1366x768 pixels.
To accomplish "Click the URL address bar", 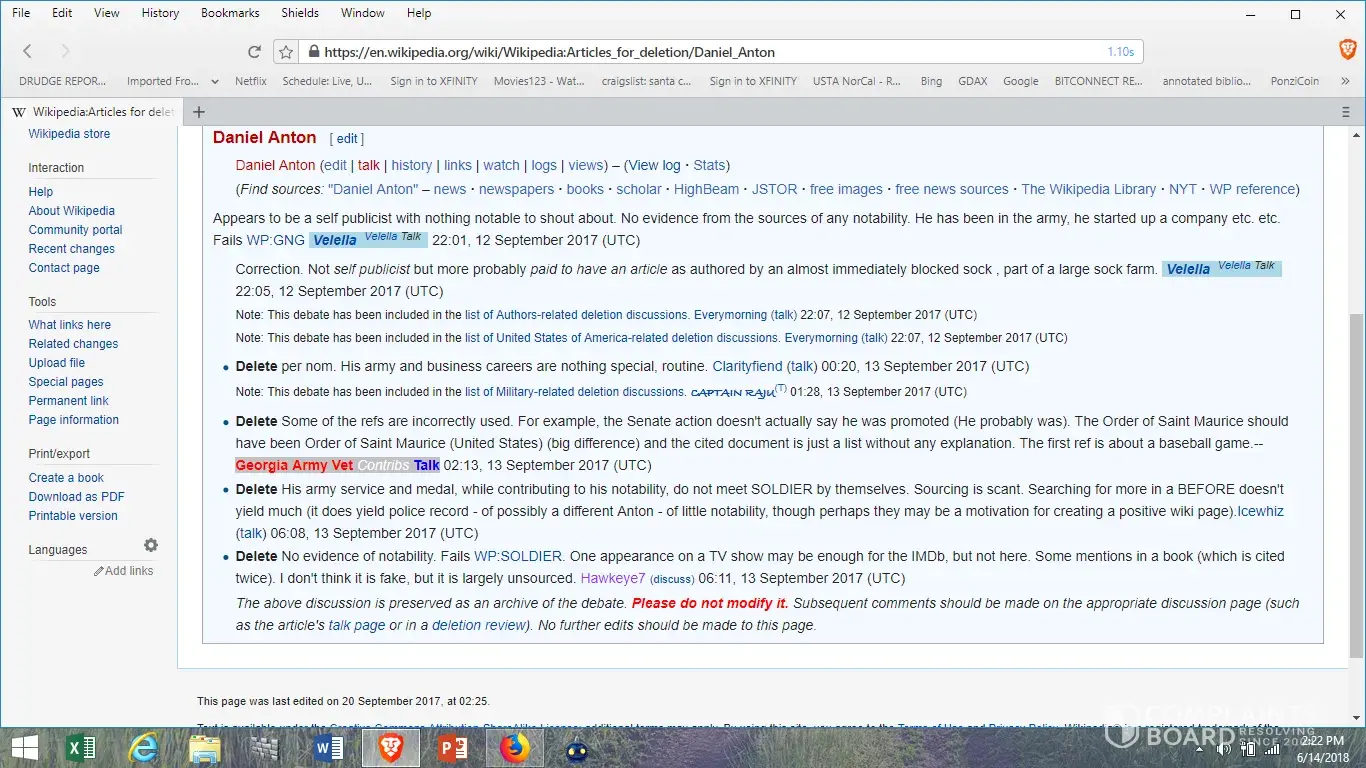I will coord(700,52).
